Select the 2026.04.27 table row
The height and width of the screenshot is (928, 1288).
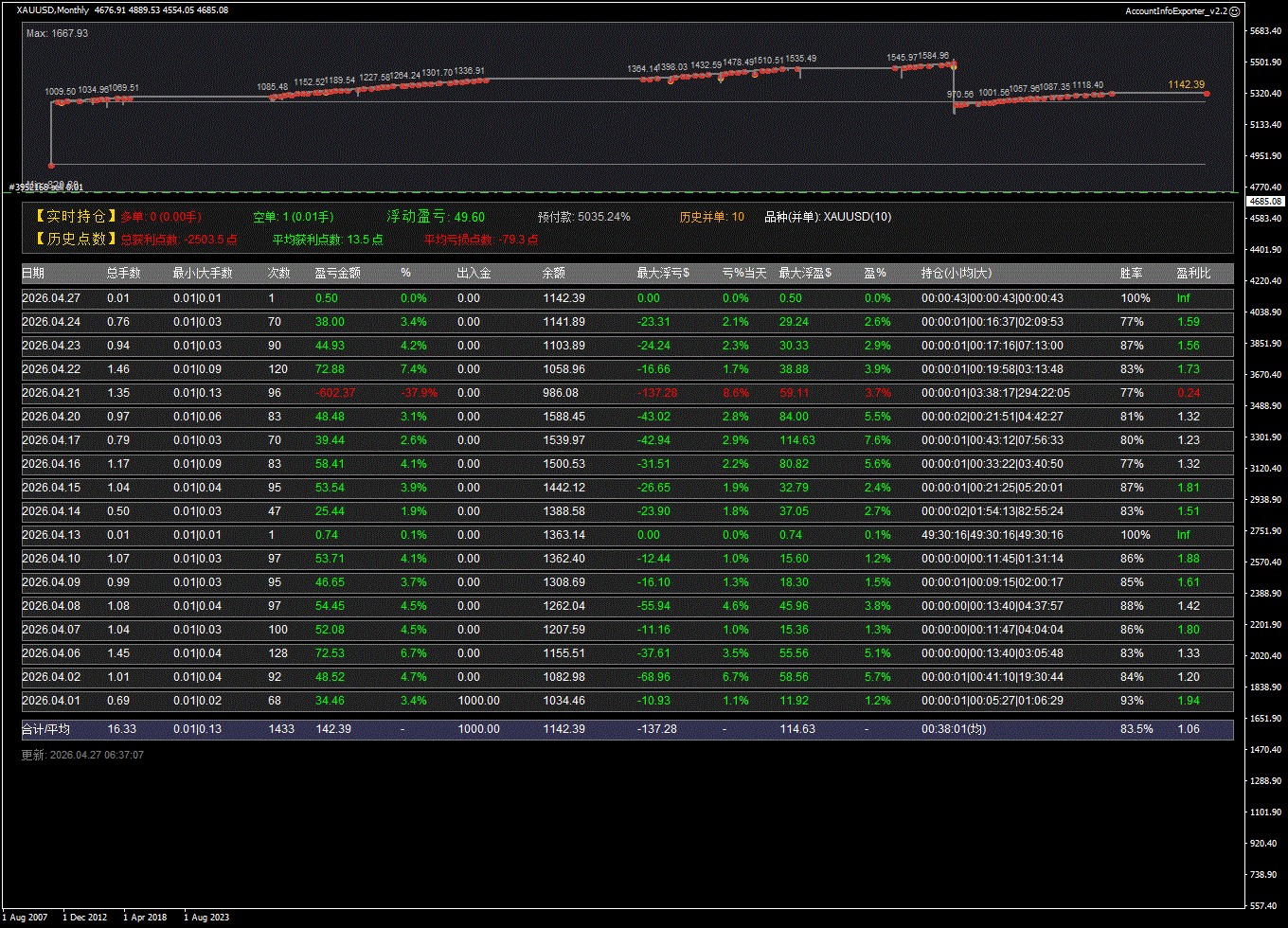coord(627,298)
